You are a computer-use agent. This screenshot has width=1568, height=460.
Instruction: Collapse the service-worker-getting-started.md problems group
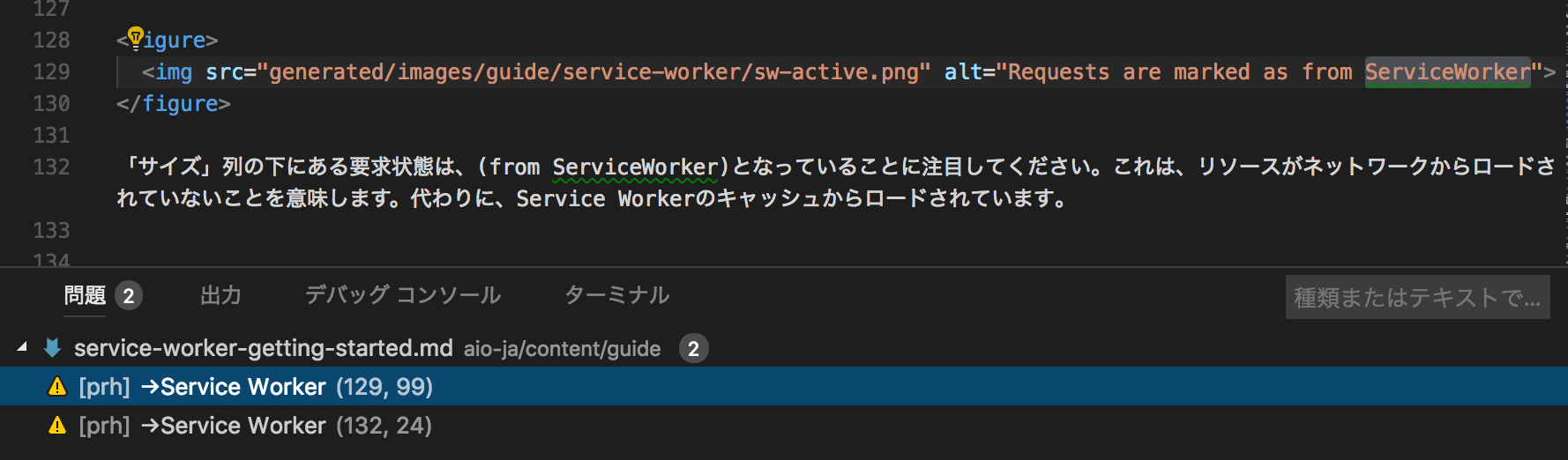21,348
